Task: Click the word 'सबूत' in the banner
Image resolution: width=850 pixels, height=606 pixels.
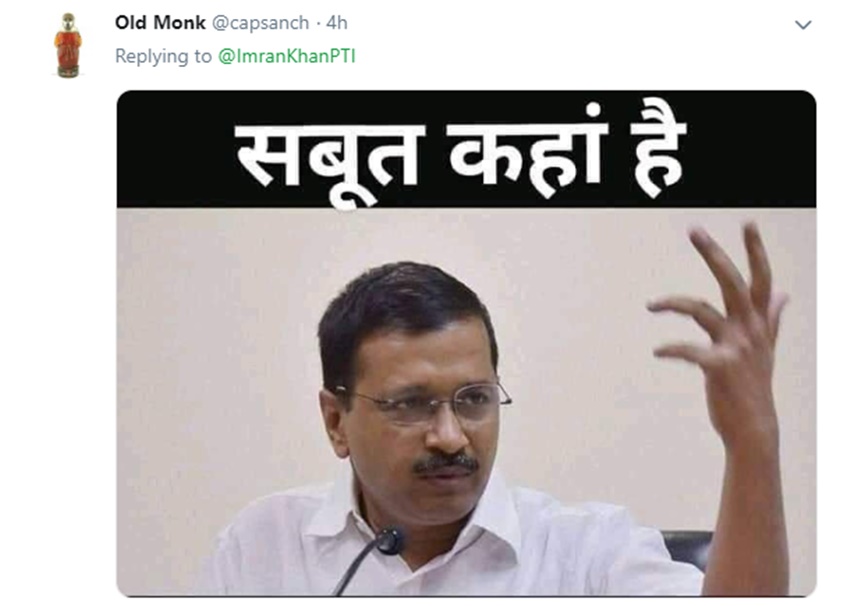Action: (x=331, y=163)
